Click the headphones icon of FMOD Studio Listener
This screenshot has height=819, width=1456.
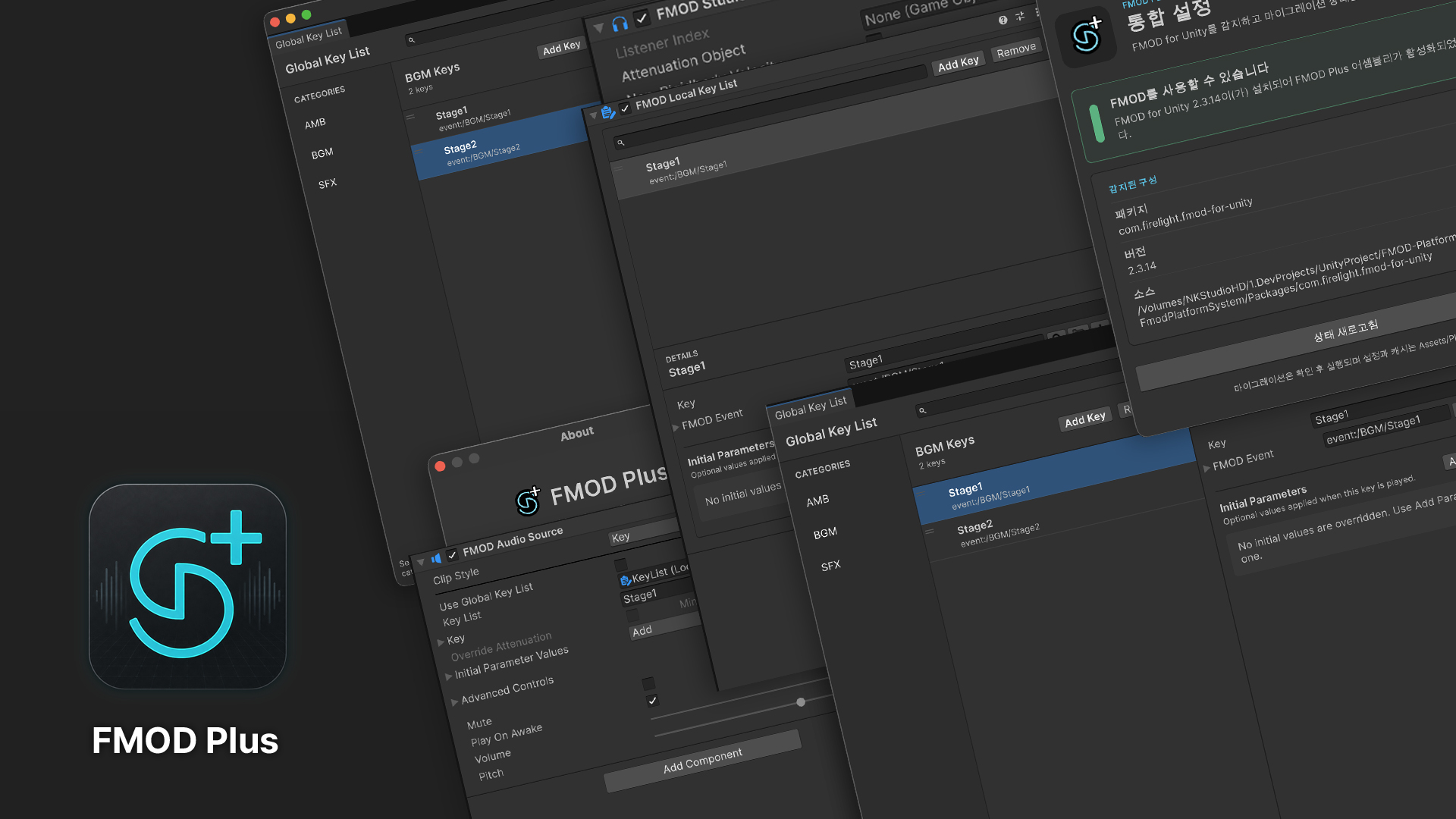click(620, 24)
